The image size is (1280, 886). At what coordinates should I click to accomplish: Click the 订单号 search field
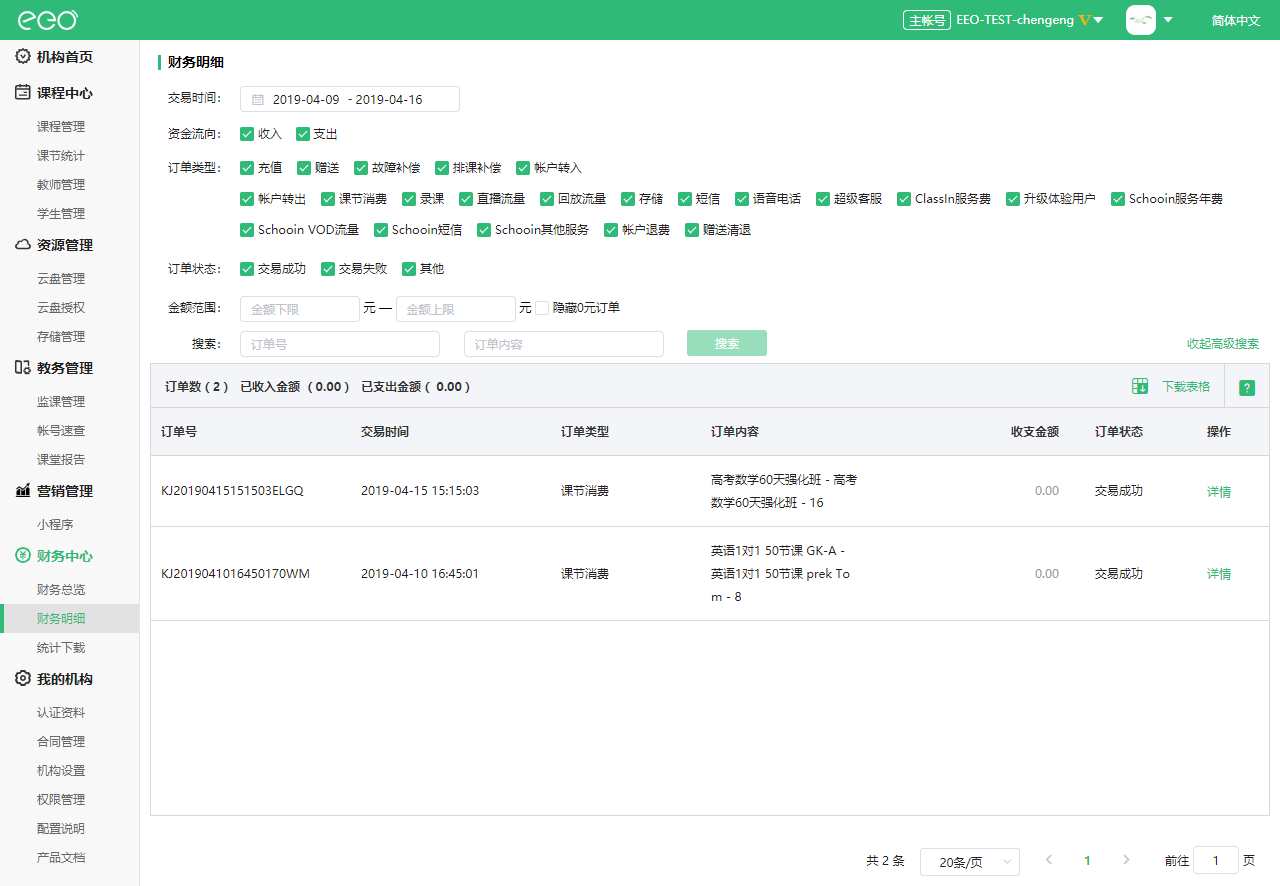pos(340,344)
